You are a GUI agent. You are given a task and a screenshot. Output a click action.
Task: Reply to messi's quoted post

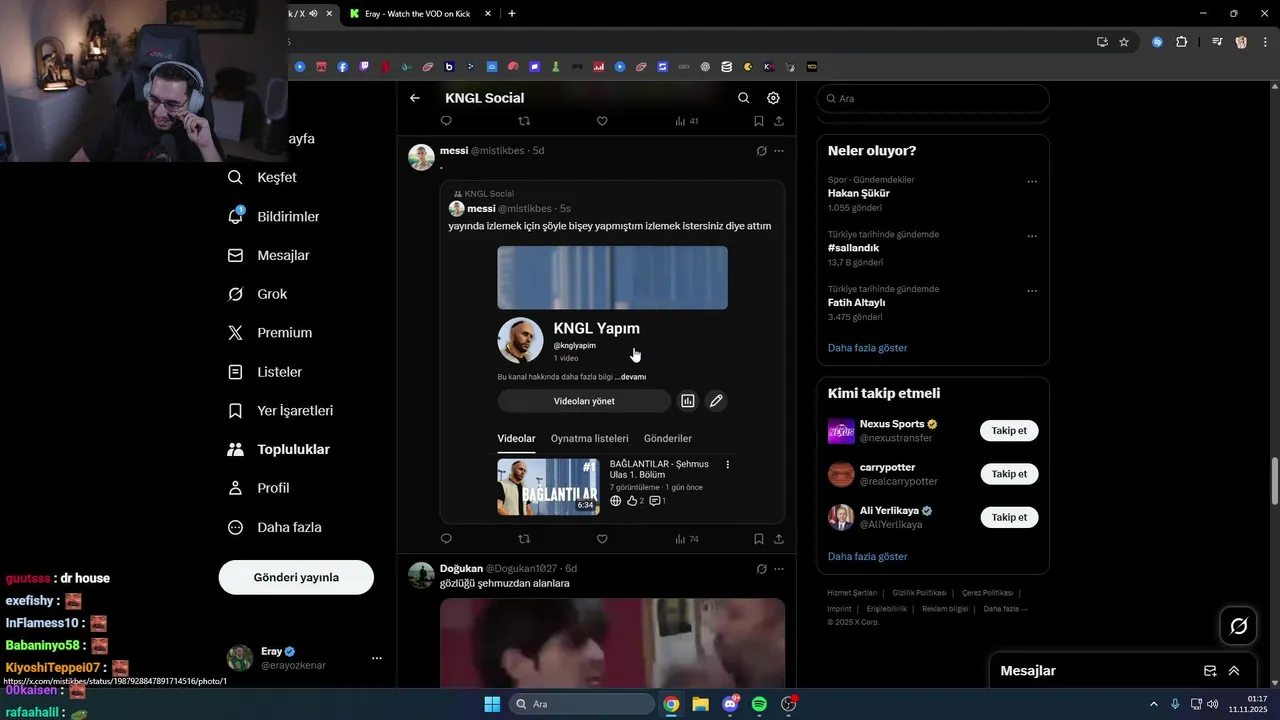[x=446, y=539]
